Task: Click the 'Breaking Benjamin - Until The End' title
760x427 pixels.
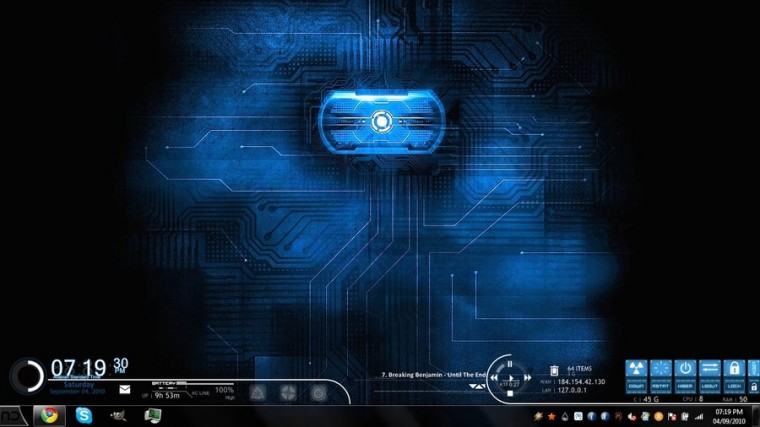Action: (x=437, y=375)
